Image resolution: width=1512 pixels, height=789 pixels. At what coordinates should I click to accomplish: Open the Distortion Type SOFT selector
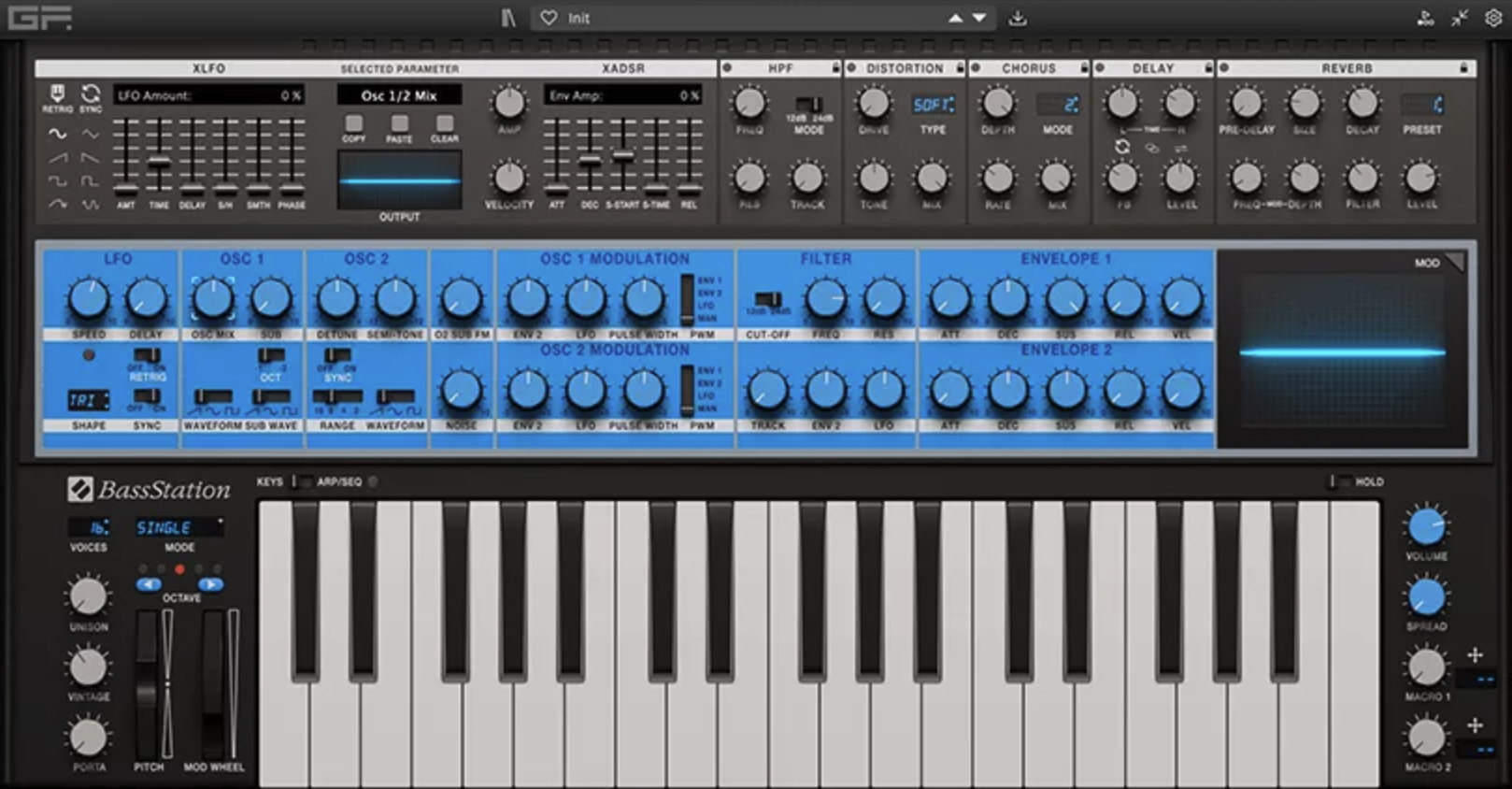934,105
